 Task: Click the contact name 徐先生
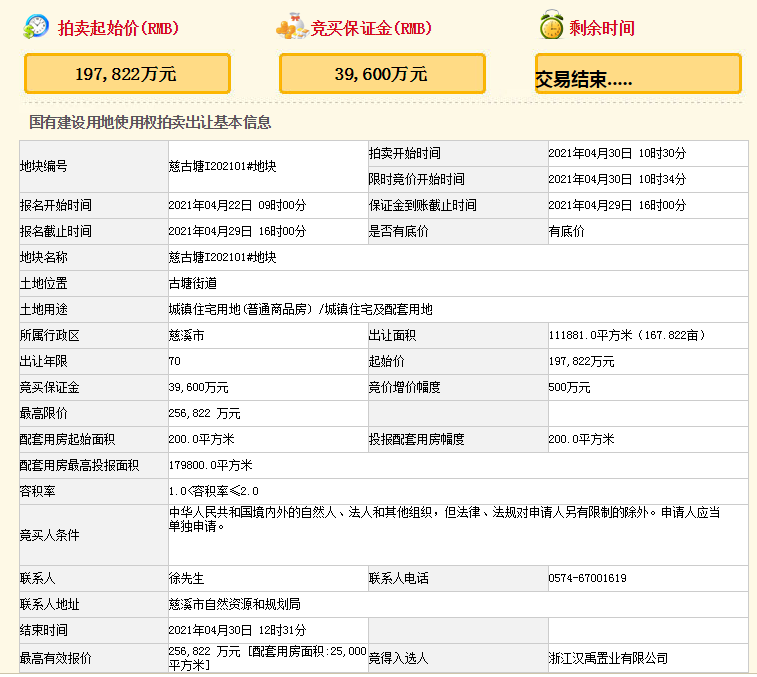pyautogui.click(x=187, y=579)
